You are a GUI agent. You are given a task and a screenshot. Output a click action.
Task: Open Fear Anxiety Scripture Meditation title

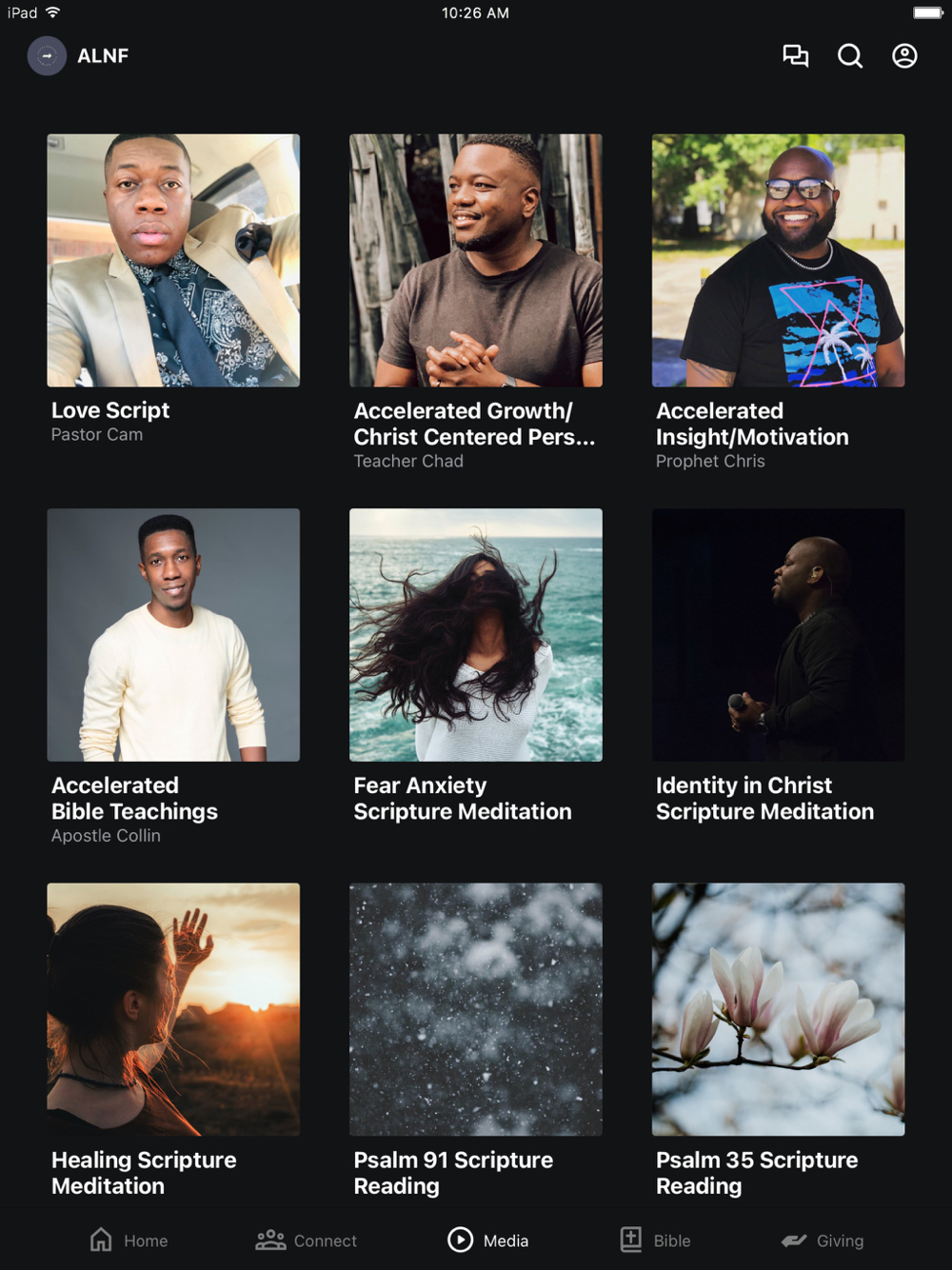tap(463, 798)
